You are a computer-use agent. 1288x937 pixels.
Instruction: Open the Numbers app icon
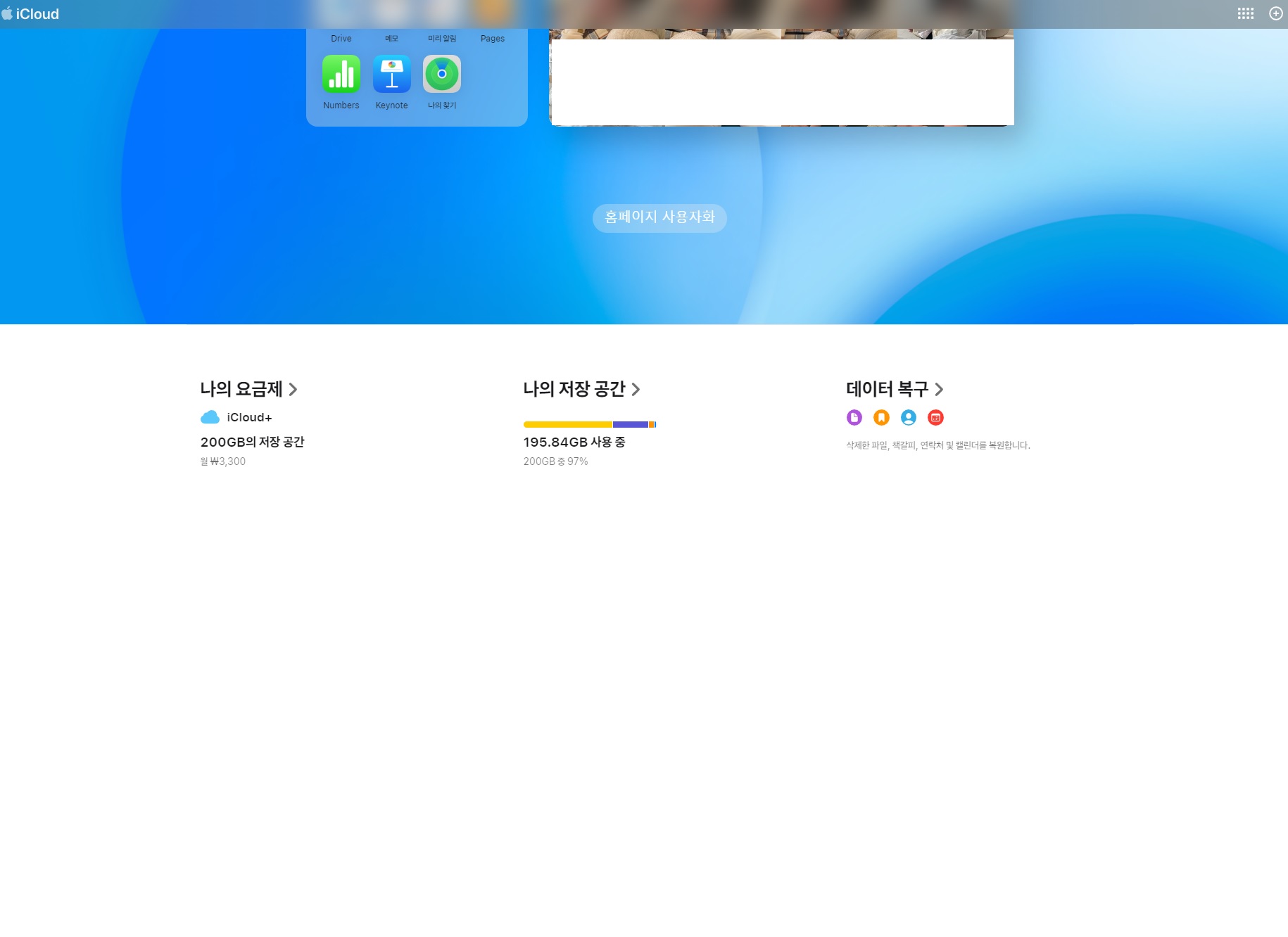pyautogui.click(x=341, y=74)
